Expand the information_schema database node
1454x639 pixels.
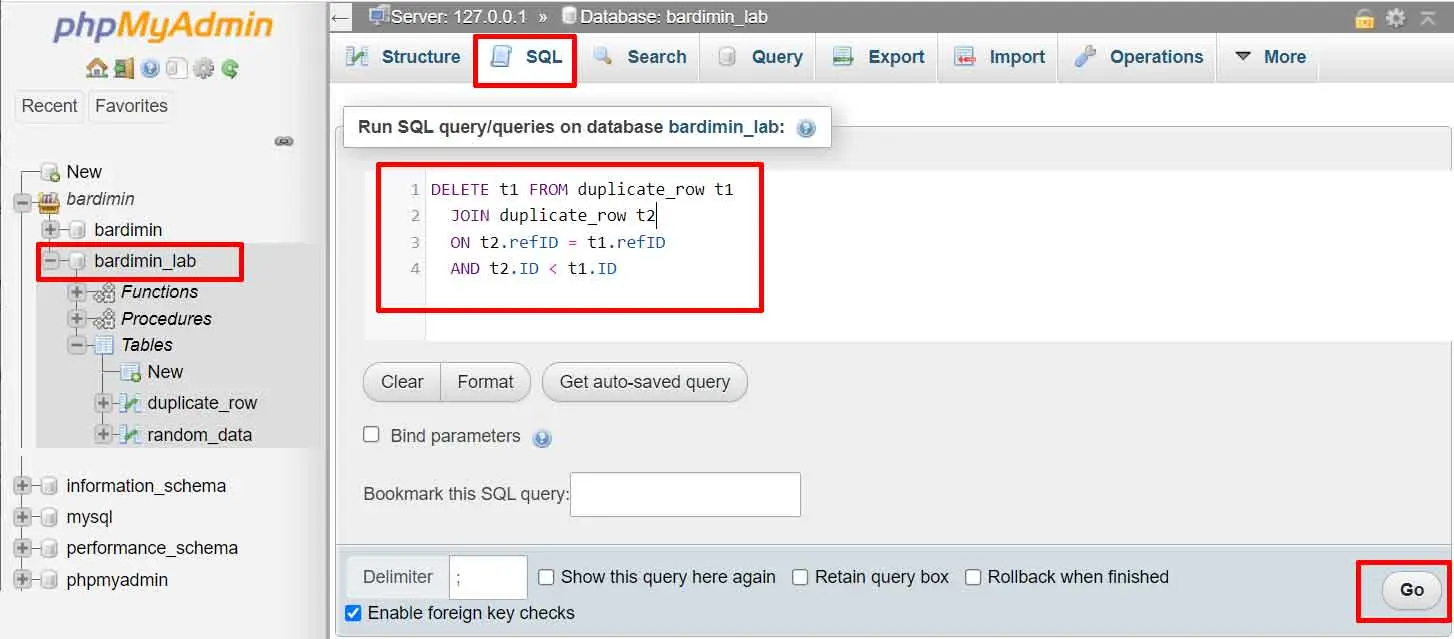tap(22, 486)
